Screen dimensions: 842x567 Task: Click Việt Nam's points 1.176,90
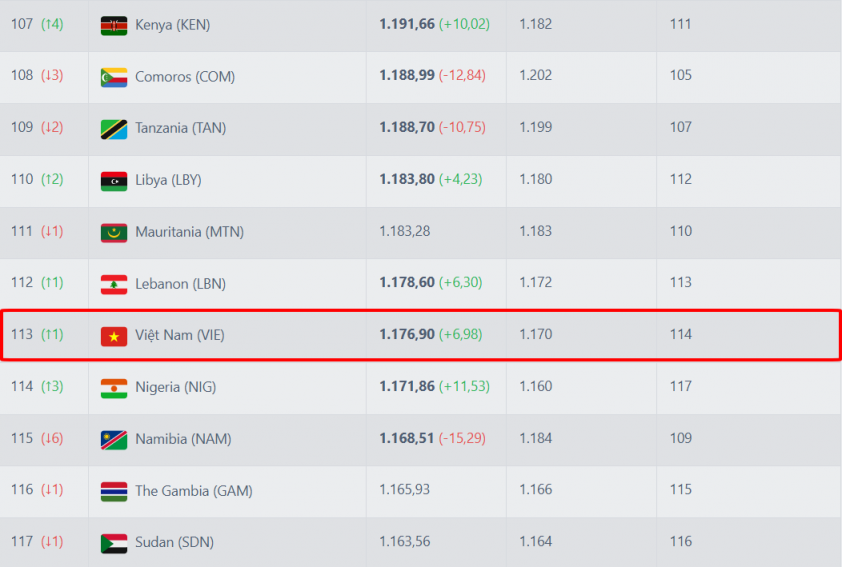[x=407, y=335]
